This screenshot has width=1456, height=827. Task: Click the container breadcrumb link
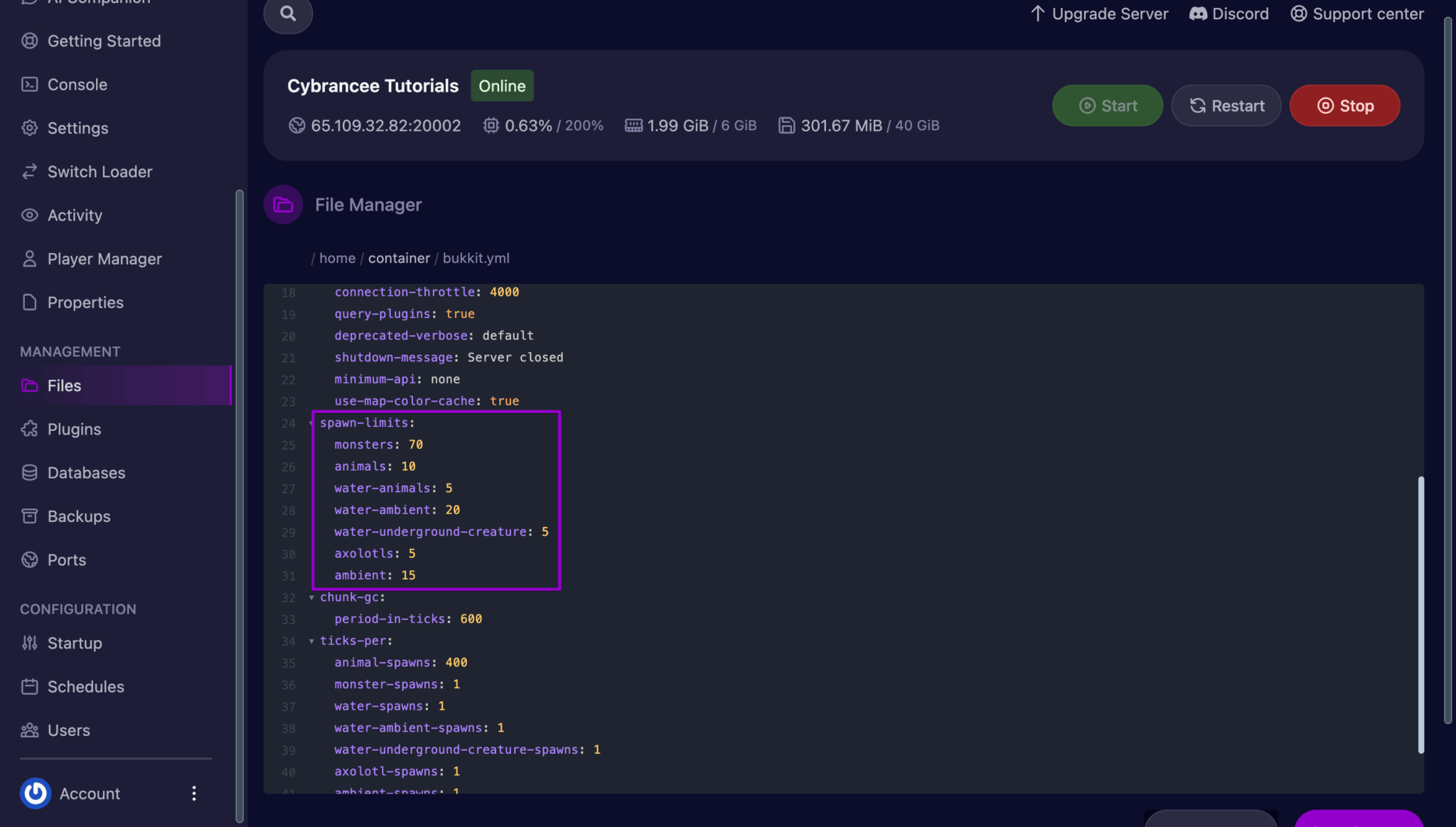pyautogui.click(x=399, y=258)
